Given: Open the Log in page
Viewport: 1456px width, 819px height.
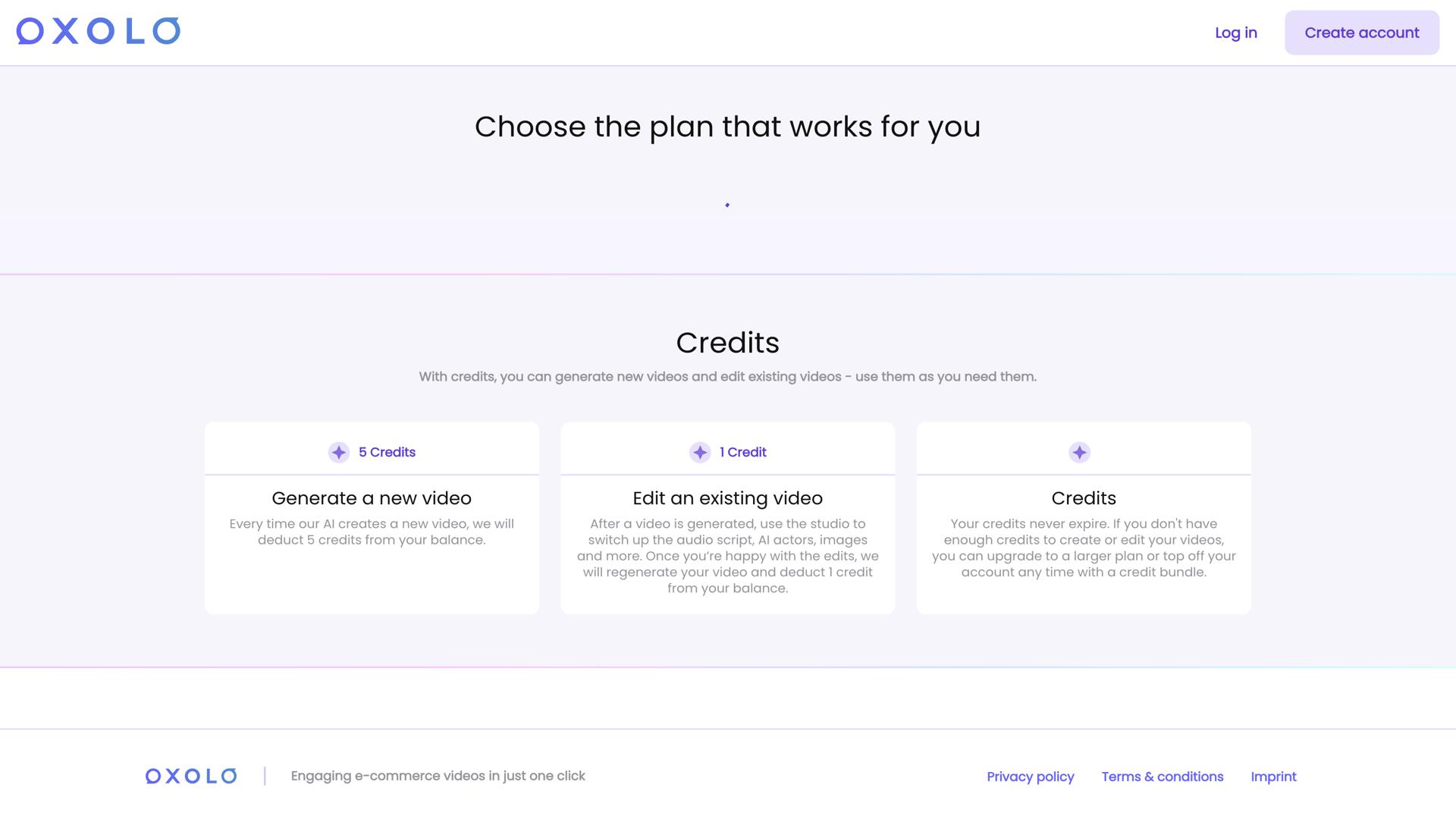Looking at the screenshot, I should (x=1235, y=33).
